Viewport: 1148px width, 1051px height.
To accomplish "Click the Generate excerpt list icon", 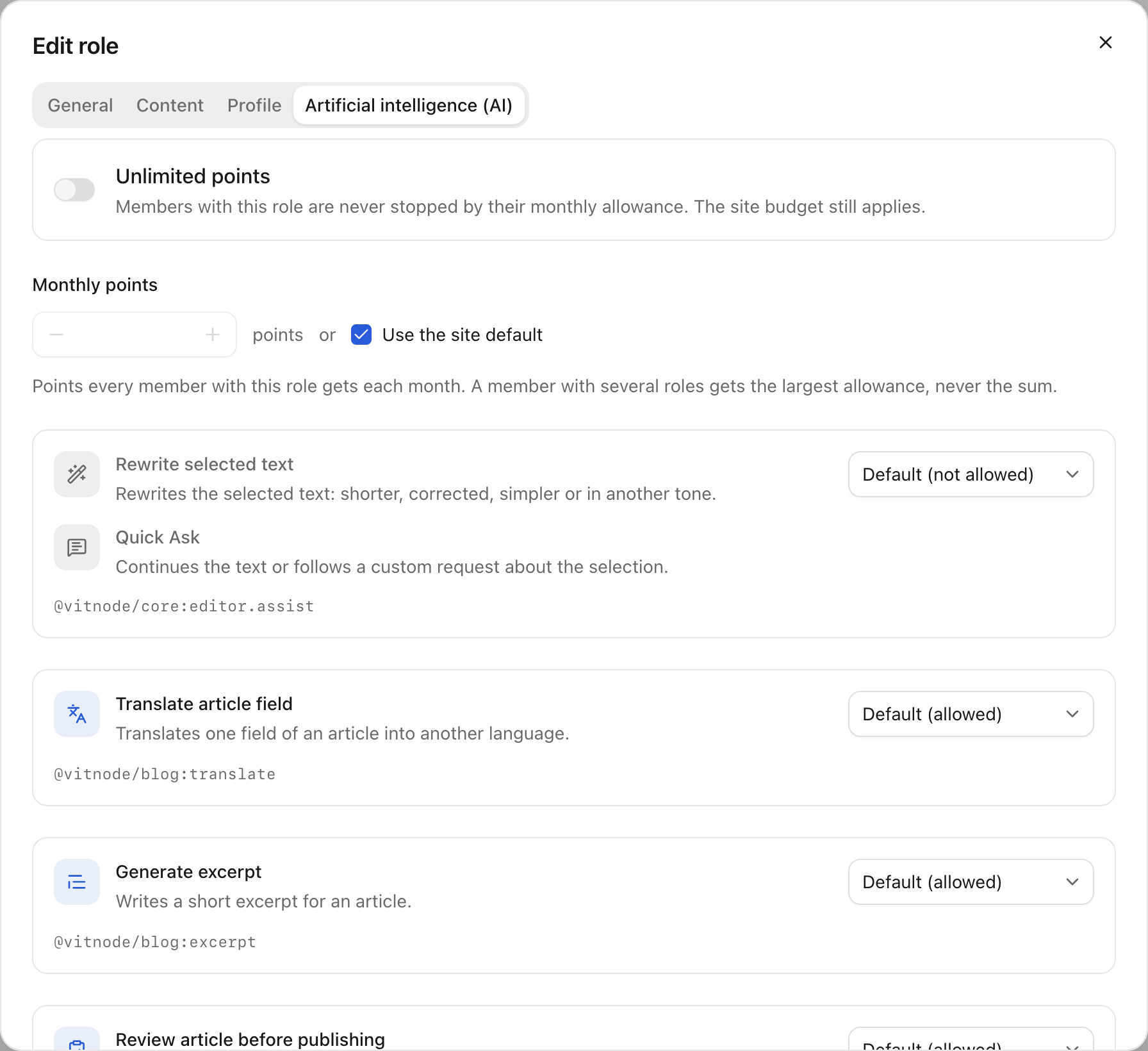I will tap(77, 882).
